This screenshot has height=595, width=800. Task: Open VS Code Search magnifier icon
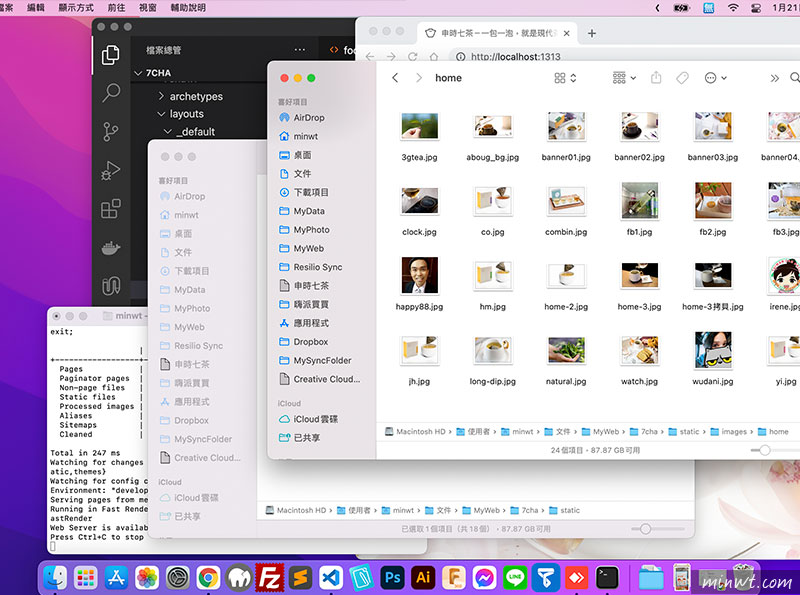coord(110,93)
